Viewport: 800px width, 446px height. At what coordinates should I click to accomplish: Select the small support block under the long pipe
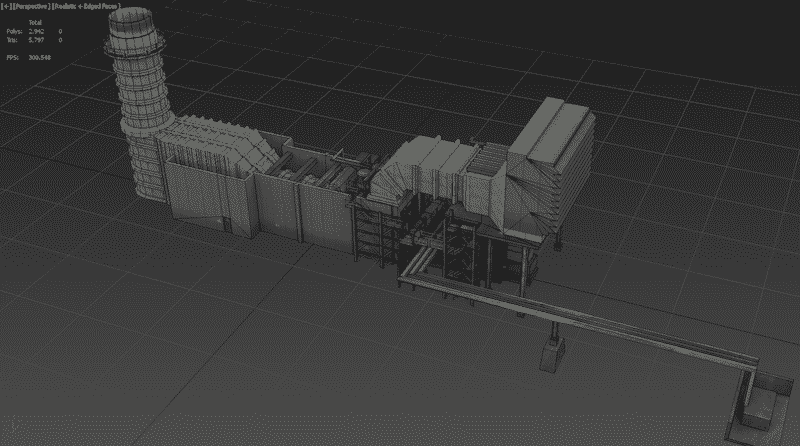549,356
